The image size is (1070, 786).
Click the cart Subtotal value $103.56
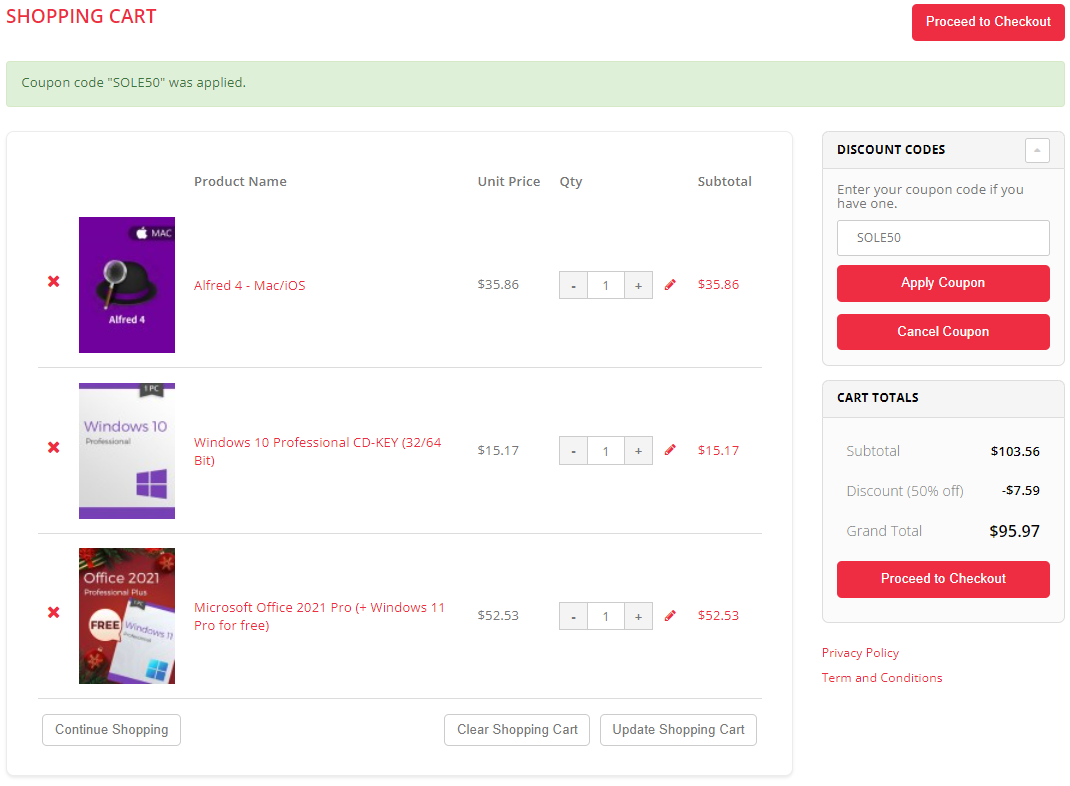[x=1015, y=451]
